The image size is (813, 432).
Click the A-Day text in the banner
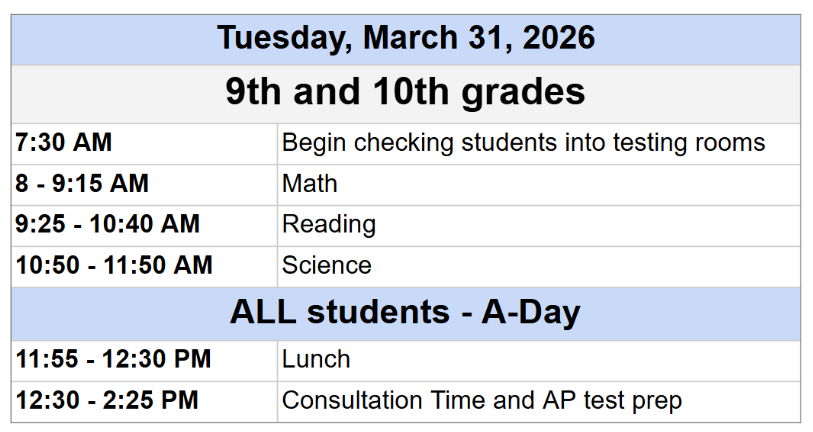[531, 312]
